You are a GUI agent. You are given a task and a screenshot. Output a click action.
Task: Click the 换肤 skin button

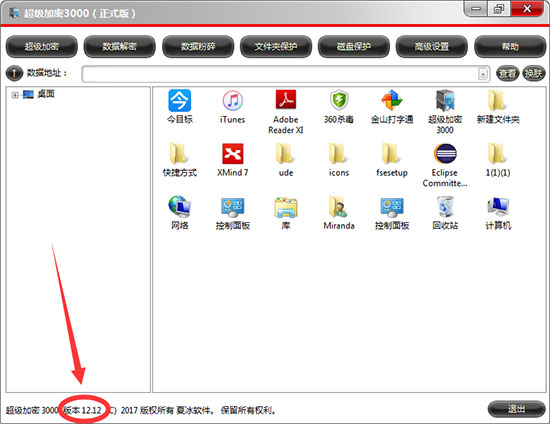(533, 73)
